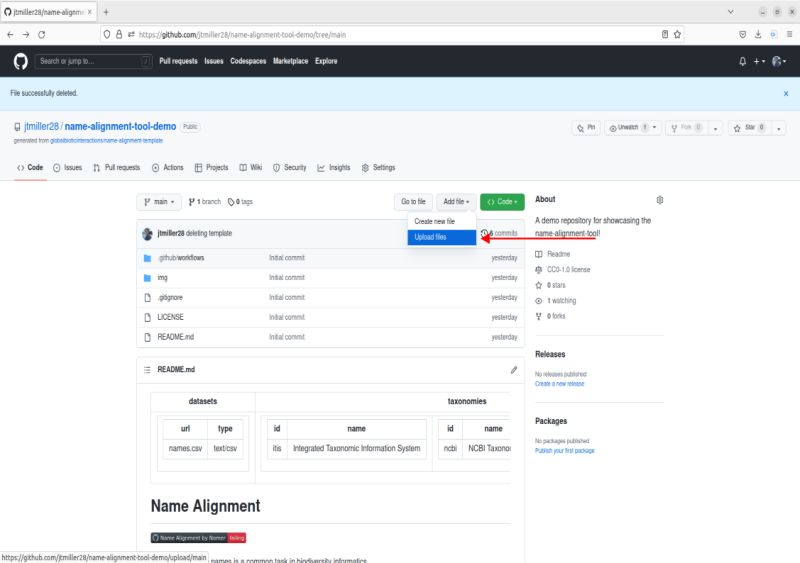
Task: Click the Go to file button
Action: point(413,202)
